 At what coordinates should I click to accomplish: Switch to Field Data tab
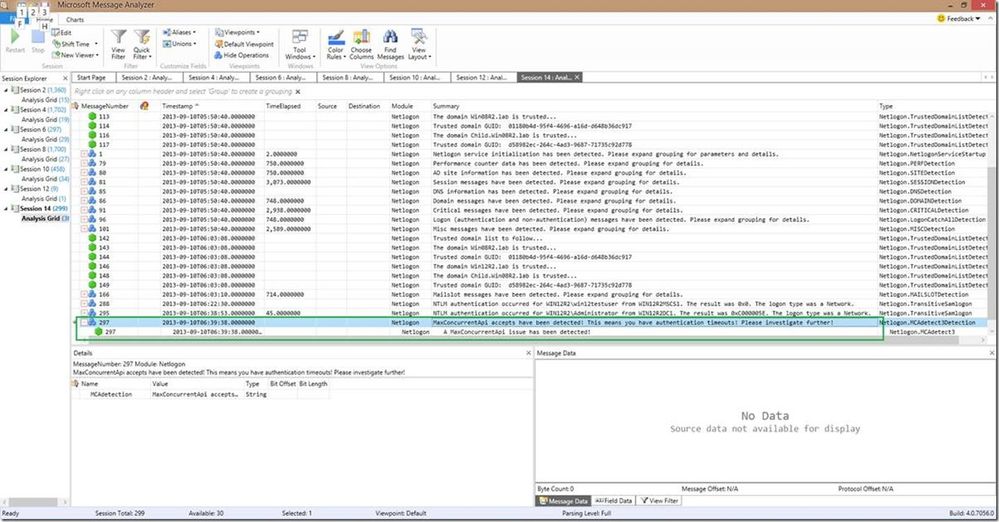(614, 501)
